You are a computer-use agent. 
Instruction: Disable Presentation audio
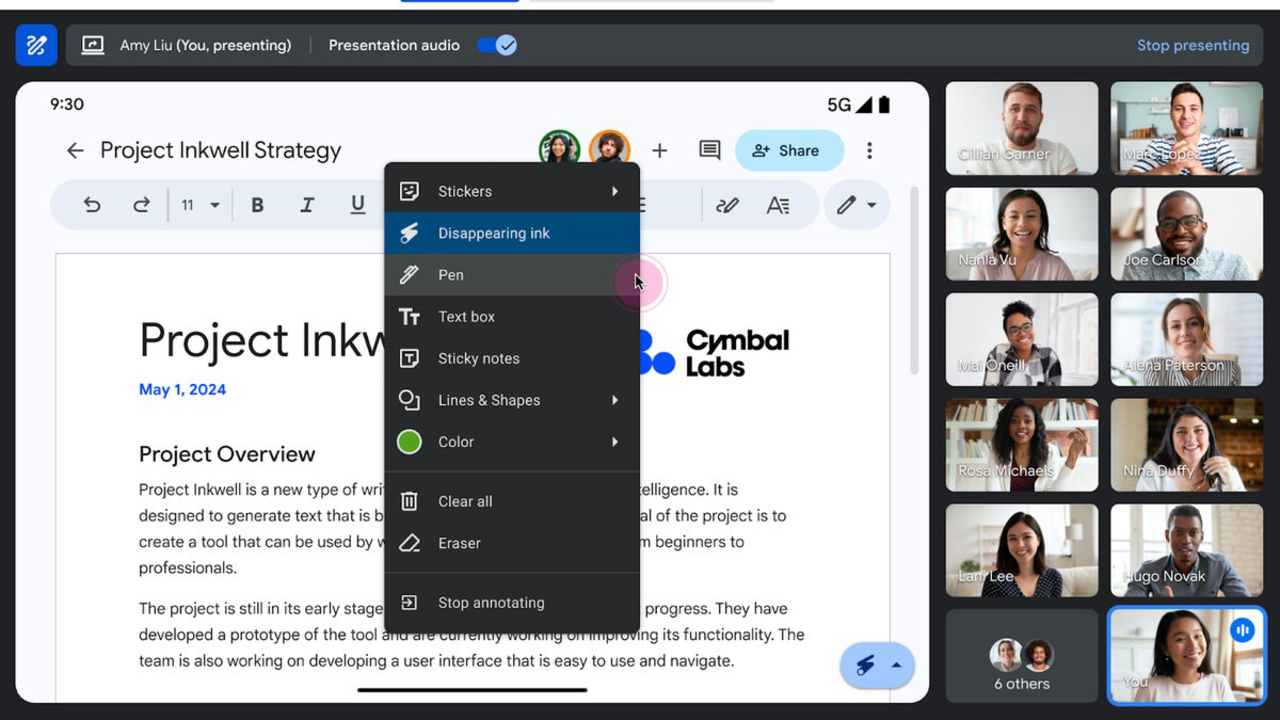point(497,45)
